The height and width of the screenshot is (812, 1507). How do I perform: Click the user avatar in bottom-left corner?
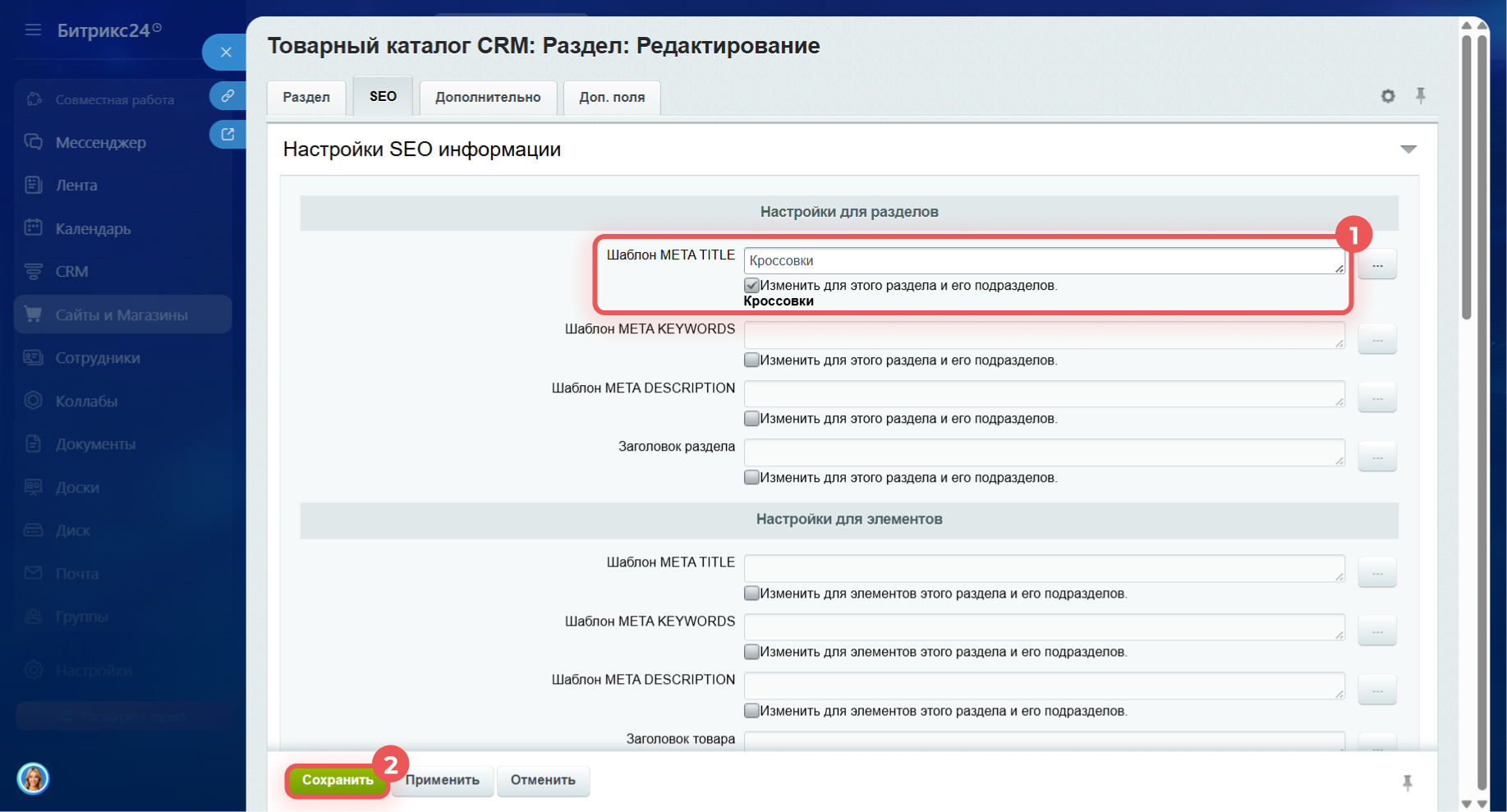click(33, 778)
